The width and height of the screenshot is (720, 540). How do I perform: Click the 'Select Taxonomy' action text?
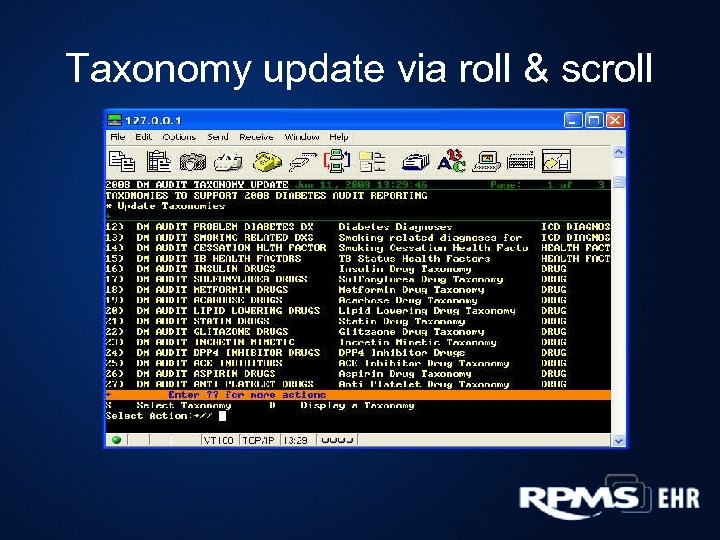[184, 405]
